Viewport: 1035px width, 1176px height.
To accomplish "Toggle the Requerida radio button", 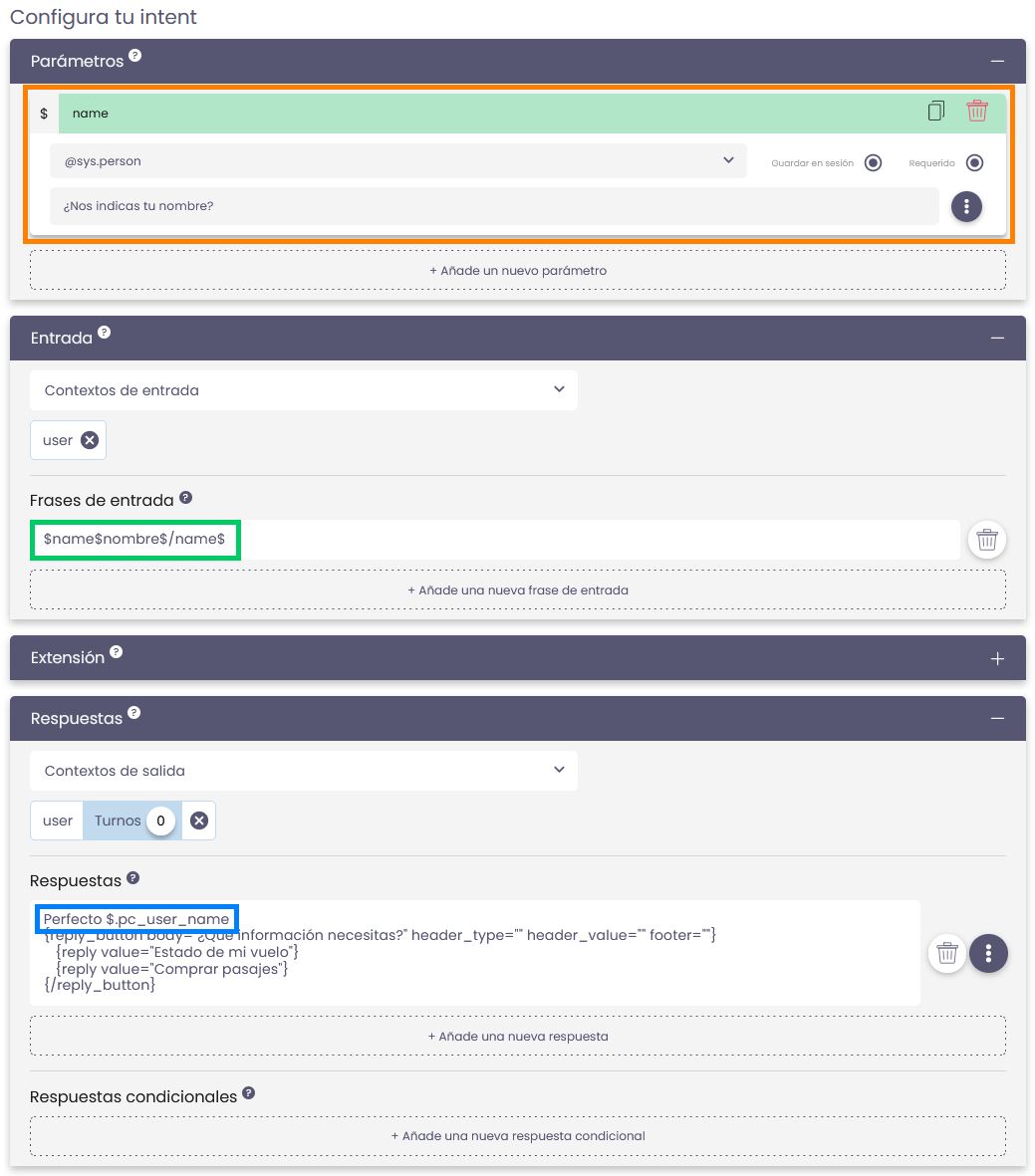I will [974, 163].
